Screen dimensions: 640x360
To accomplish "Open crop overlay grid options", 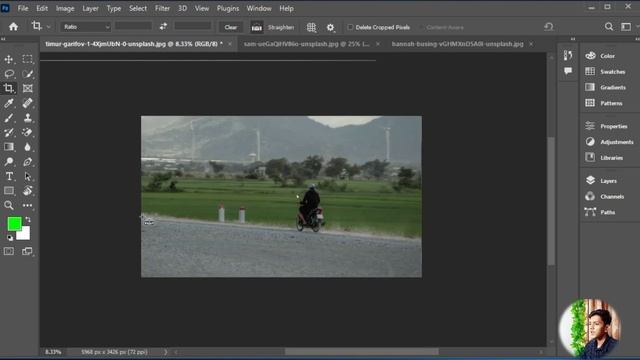I will coord(311,27).
